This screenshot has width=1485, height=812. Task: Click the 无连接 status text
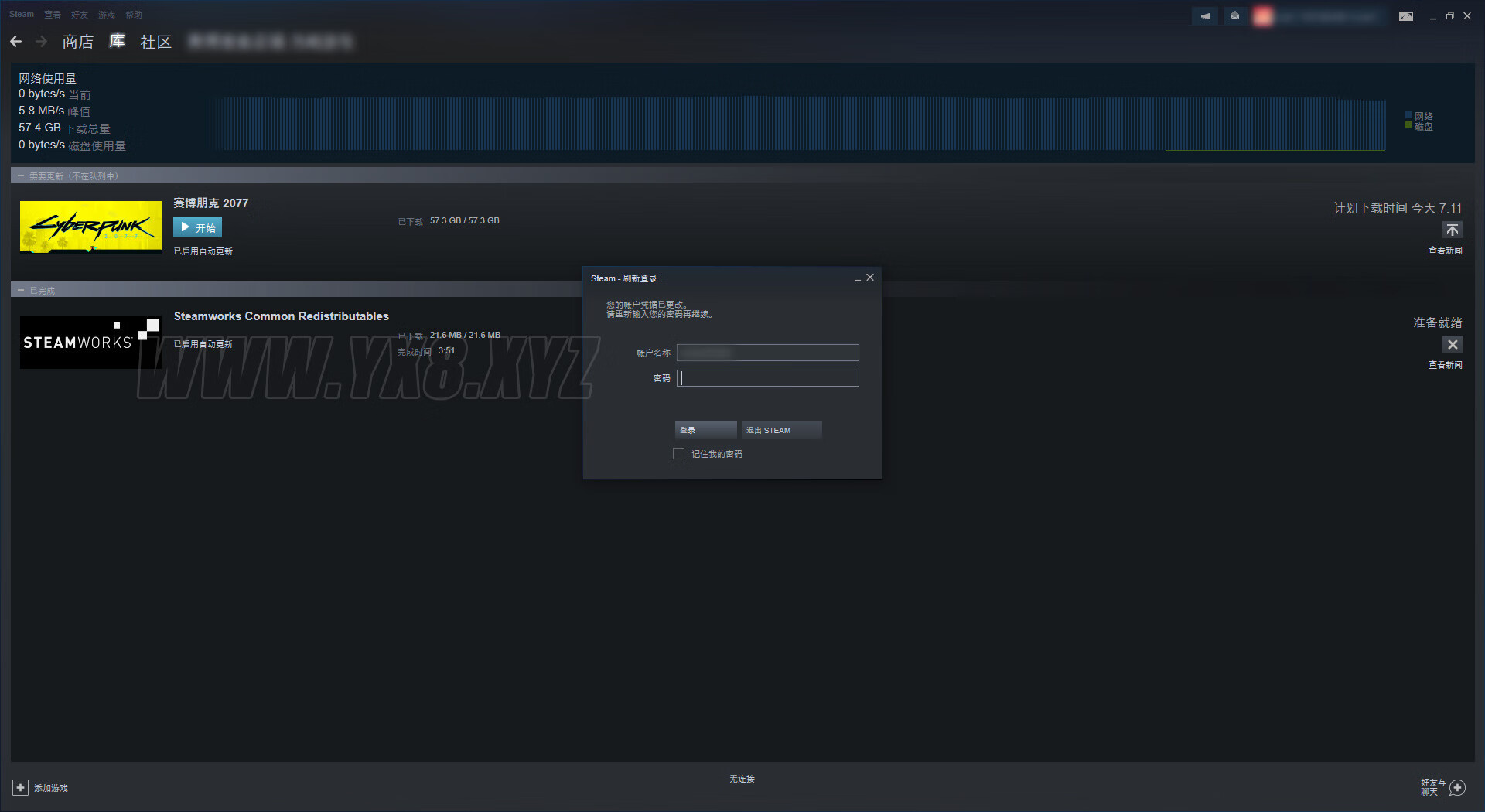(x=742, y=779)
